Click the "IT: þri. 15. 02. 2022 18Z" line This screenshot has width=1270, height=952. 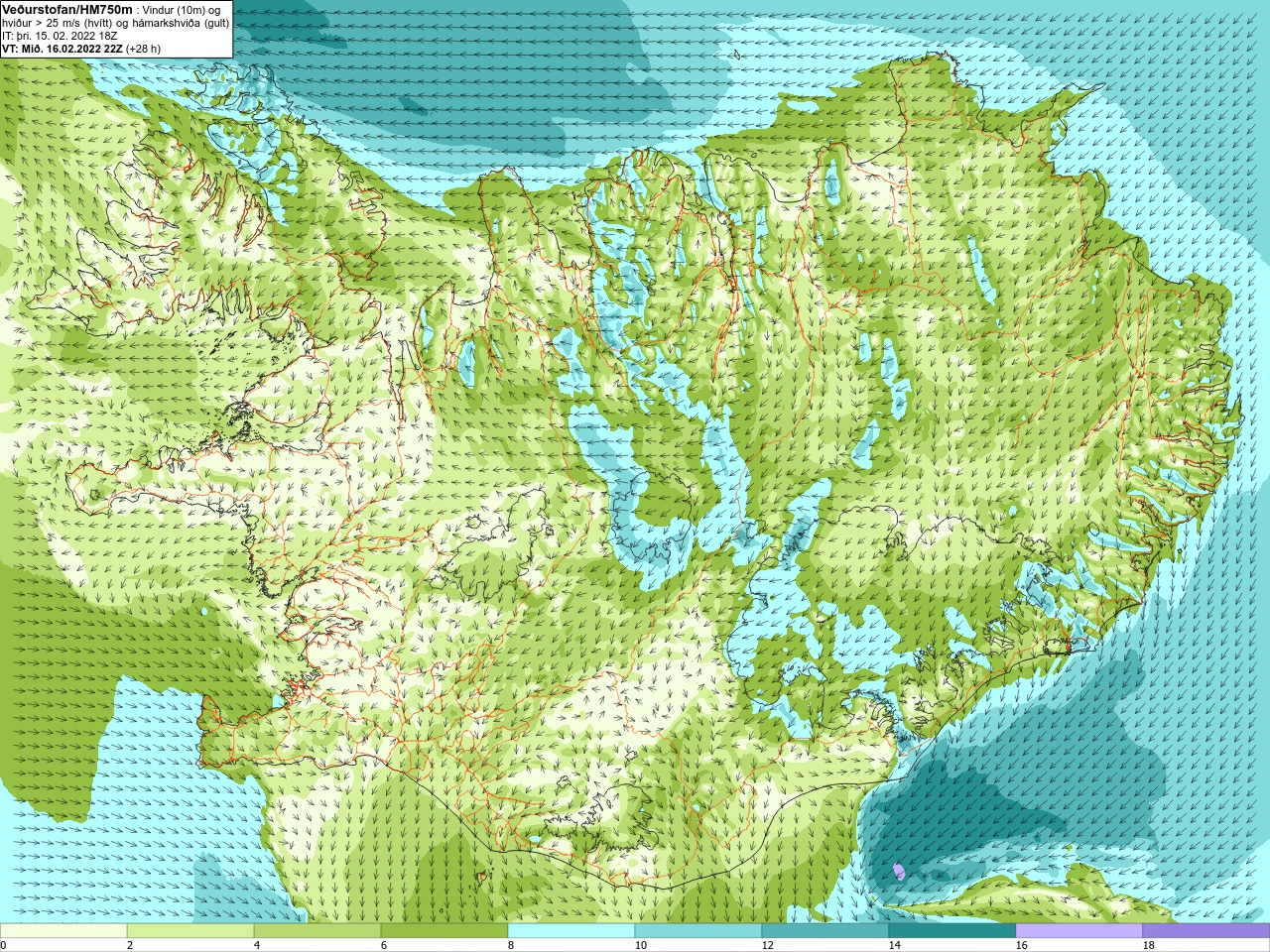(60, 36)
